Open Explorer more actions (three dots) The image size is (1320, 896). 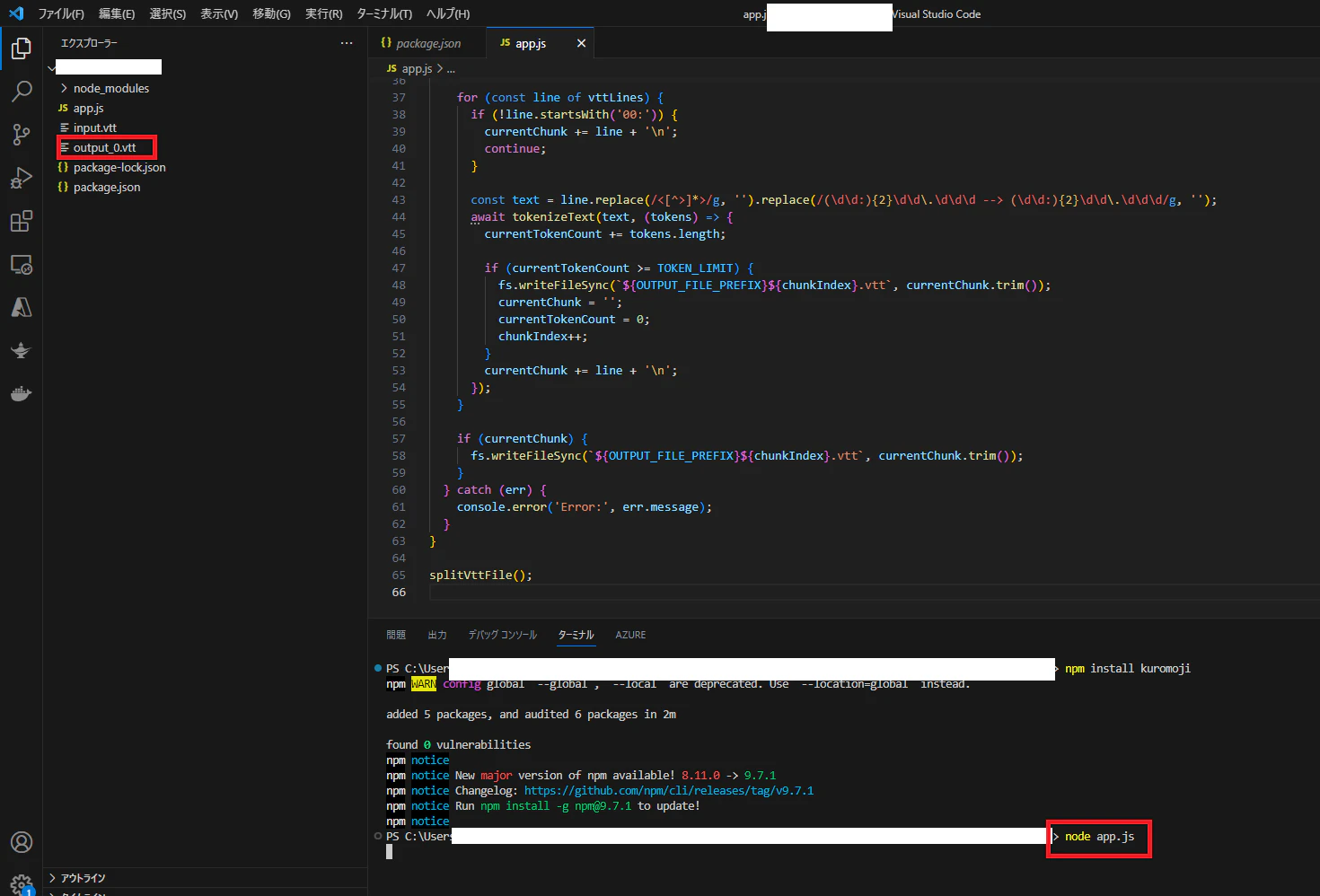pos(347,43)
